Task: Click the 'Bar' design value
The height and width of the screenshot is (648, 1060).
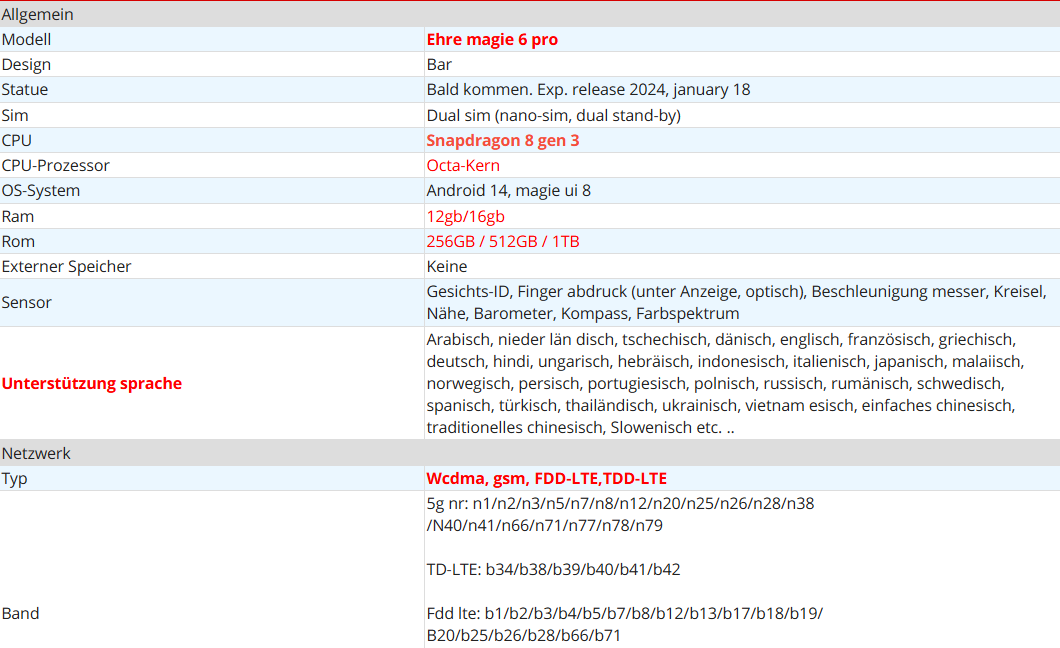Action: point(439,64)
